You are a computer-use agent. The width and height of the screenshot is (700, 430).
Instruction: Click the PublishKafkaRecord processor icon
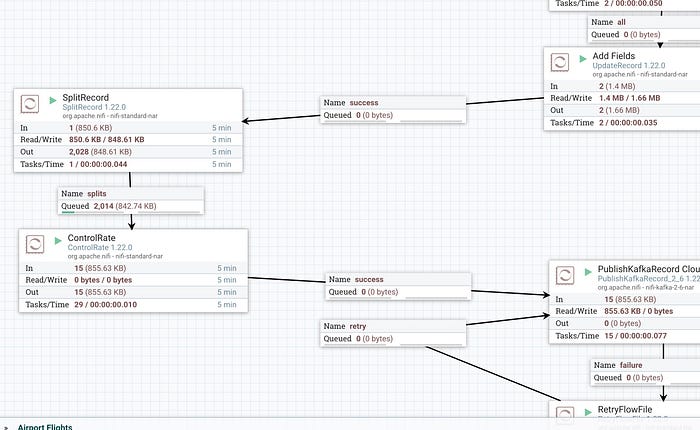pyautogui.click(x=565, y=276)
